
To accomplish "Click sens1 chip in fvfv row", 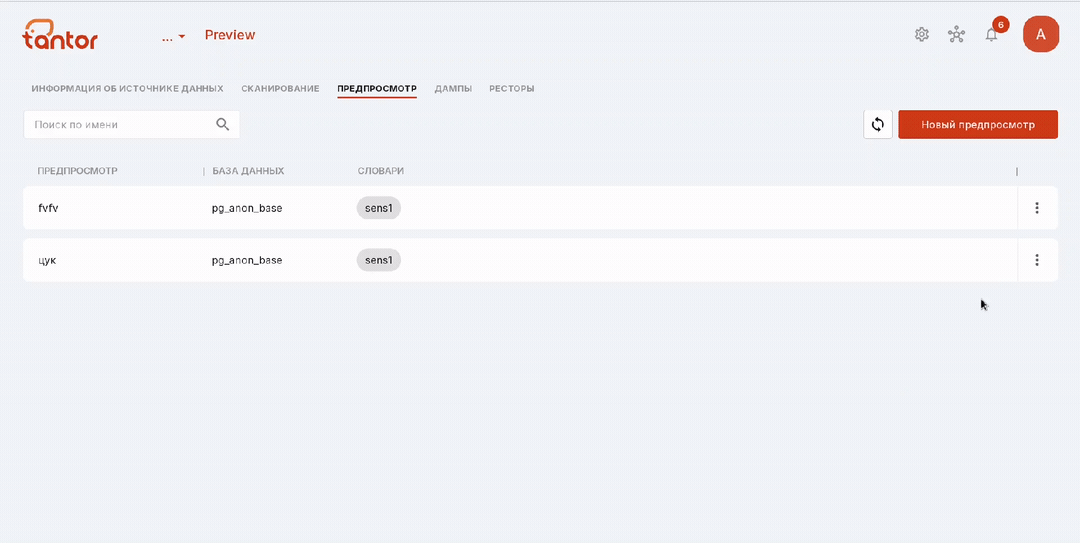I will 379,207.
